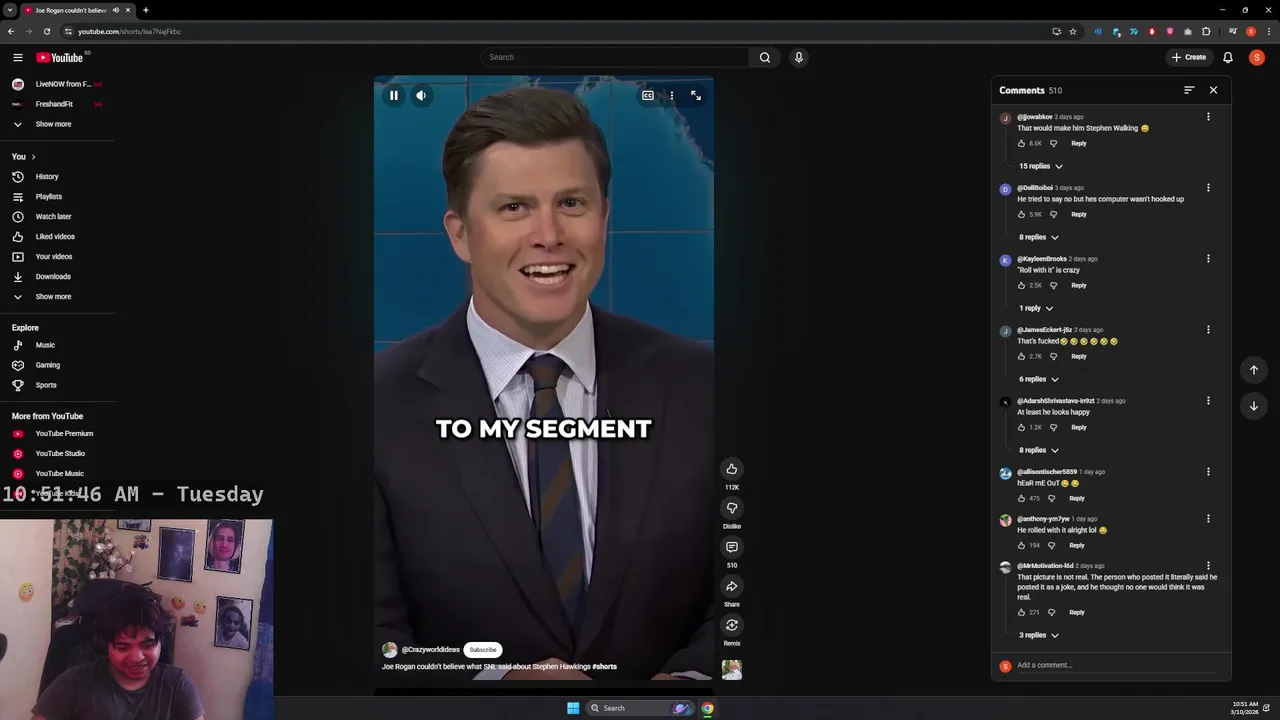The image size is (1280, 720).
Task: Sort comments using the sort icon
Action: click(1189, 90)
